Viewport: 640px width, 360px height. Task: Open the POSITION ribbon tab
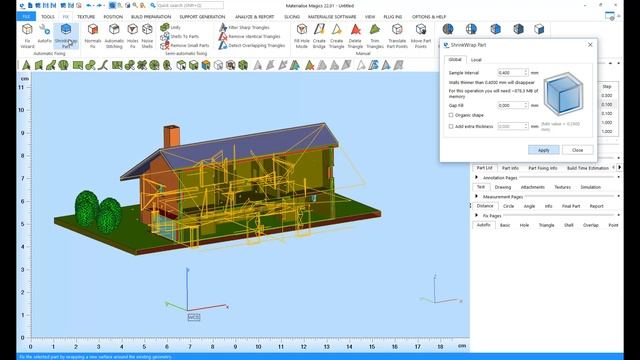pyautogui.click(x=113, y=17)
